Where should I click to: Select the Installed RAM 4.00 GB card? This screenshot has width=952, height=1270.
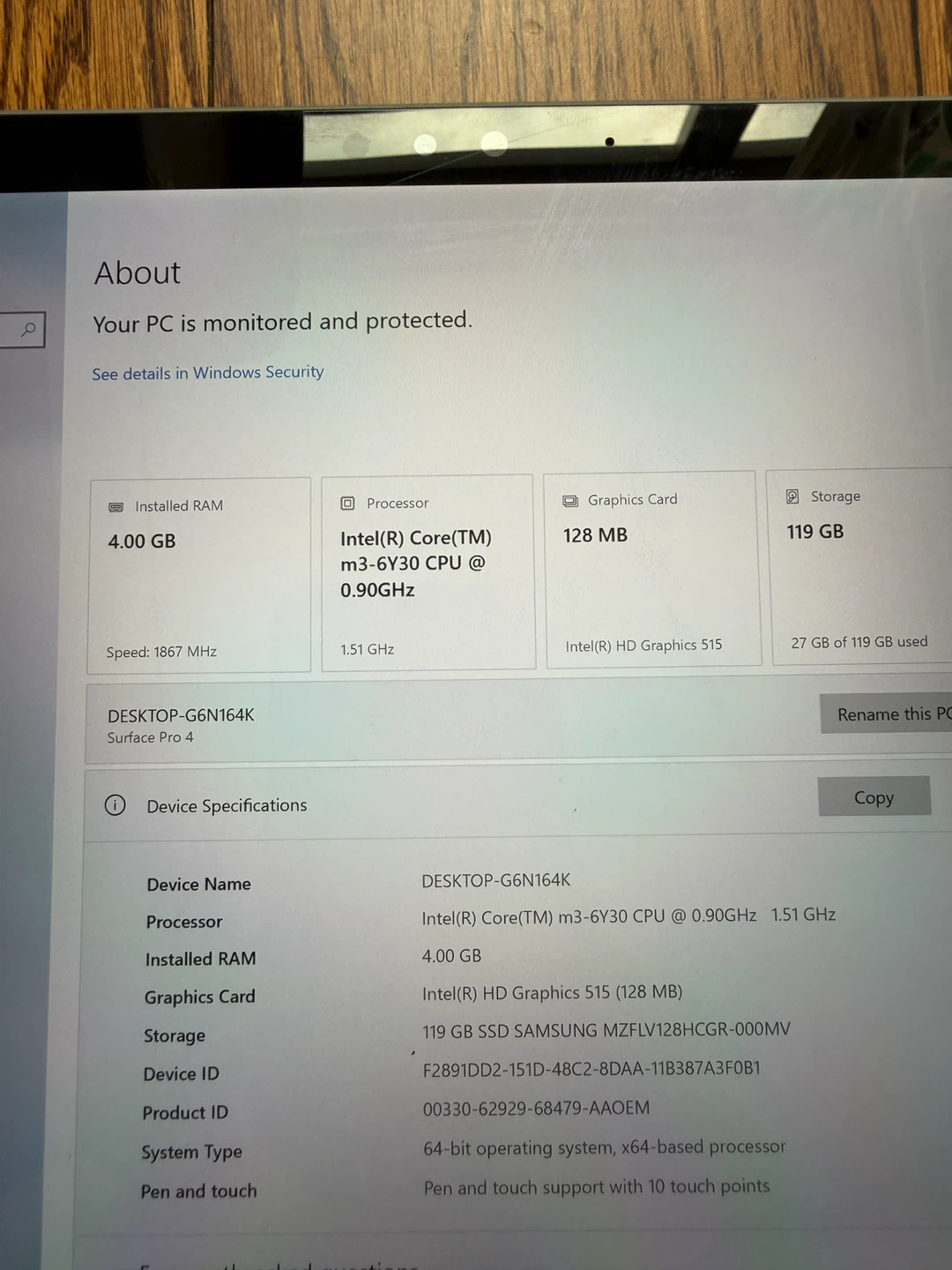(199, 575)
